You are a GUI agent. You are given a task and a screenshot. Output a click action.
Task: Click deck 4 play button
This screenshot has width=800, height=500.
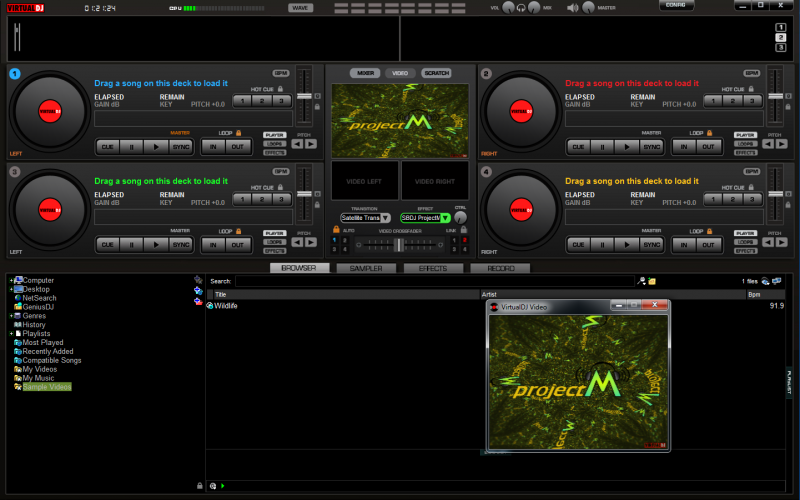[x=627, y=245]
